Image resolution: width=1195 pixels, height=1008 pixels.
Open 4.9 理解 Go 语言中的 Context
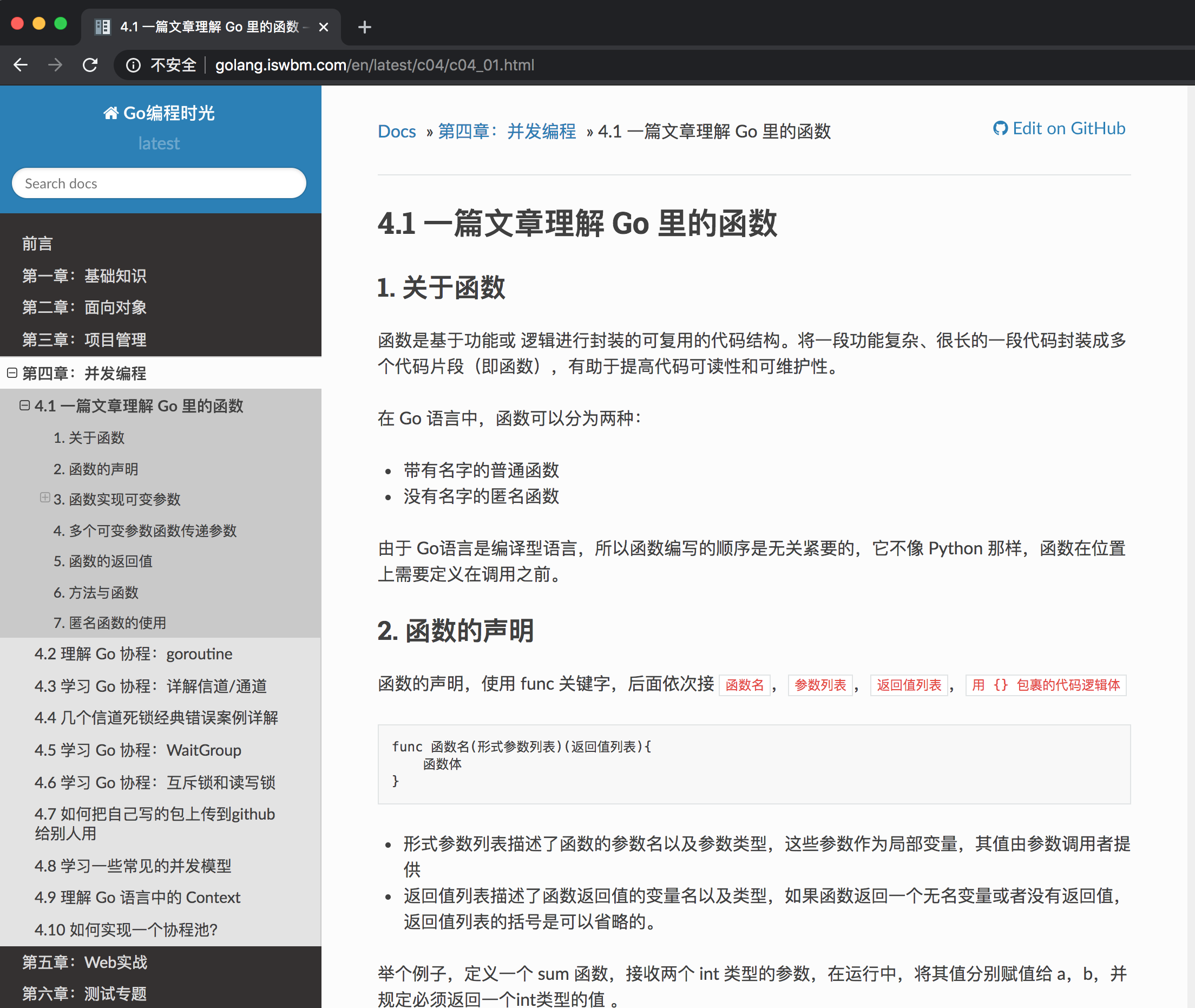point(137,897)
